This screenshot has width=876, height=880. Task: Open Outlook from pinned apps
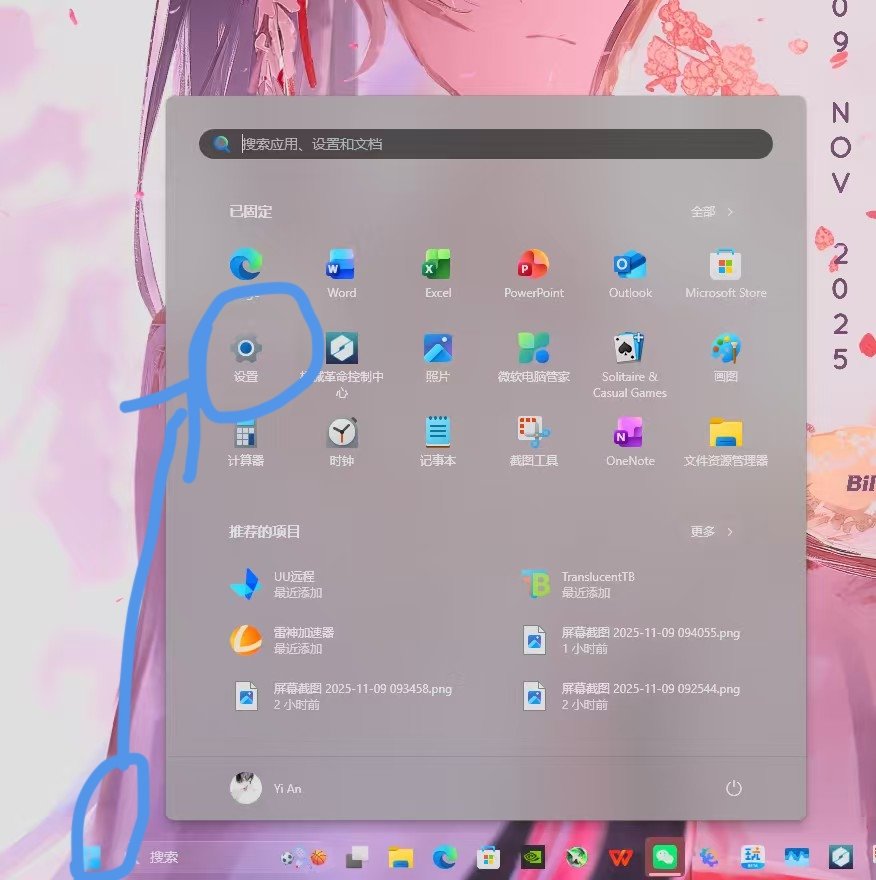pos(630,264)
